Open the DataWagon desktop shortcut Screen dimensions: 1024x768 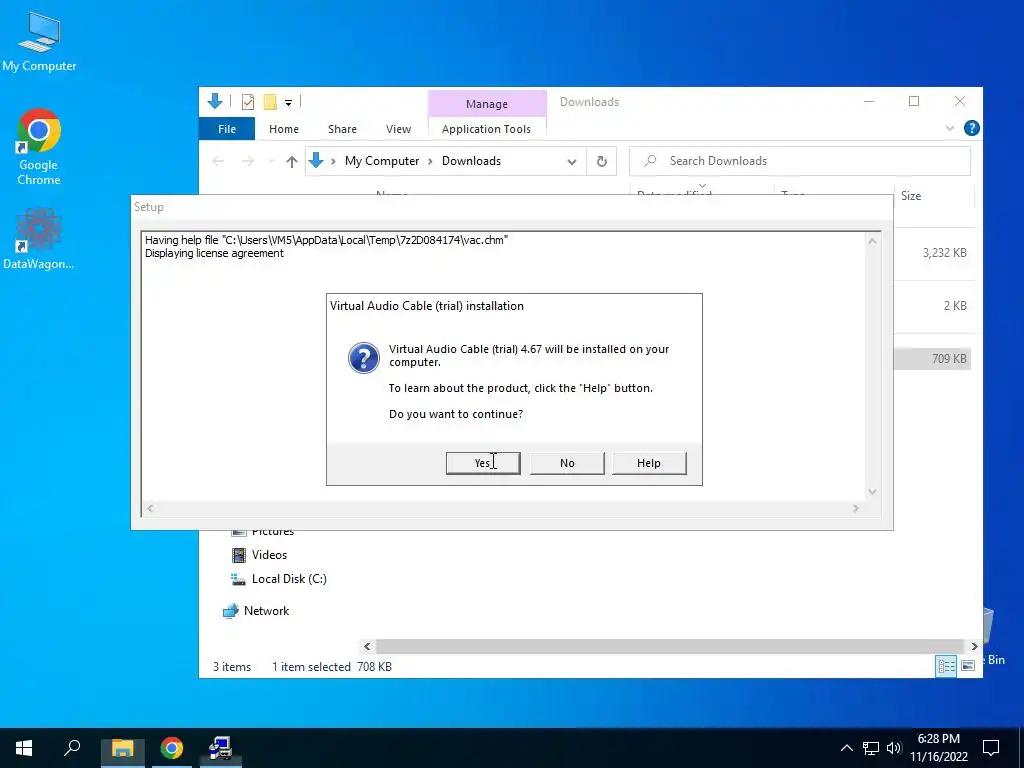pyautogui.click(x=38, y=238)
